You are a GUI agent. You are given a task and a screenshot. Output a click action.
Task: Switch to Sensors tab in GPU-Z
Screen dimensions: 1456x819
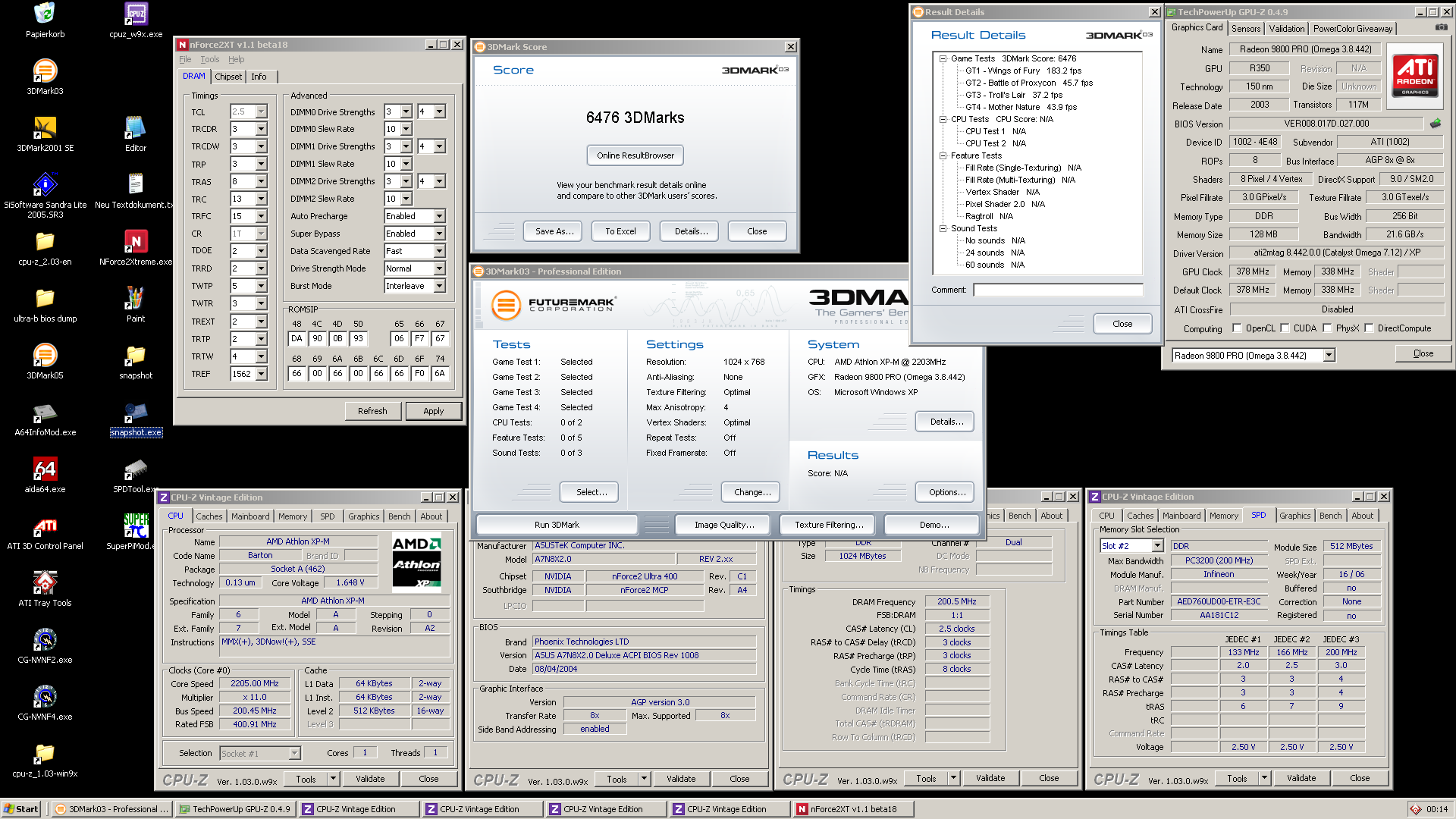coord(1246,29)
